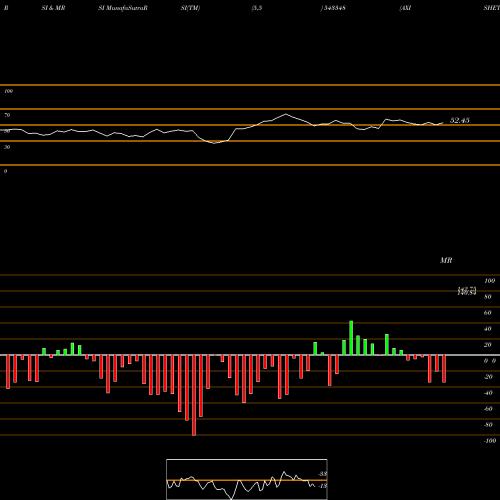This screenshot has width=500, height=500.
Task: Click the "33" value in mini chart
Action: click(323, 474)
